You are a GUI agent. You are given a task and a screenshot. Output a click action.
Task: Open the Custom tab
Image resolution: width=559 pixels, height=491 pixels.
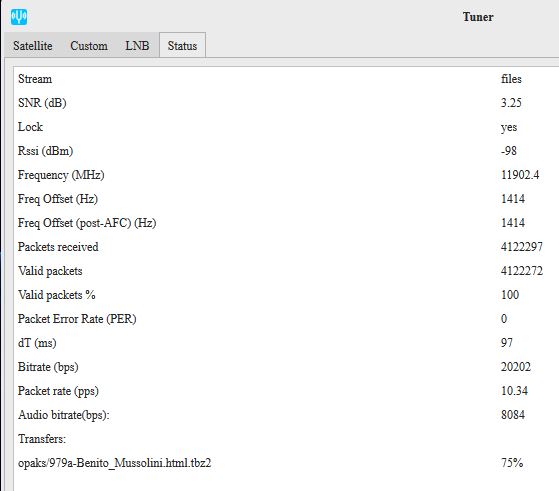click(x=89, y=46)
